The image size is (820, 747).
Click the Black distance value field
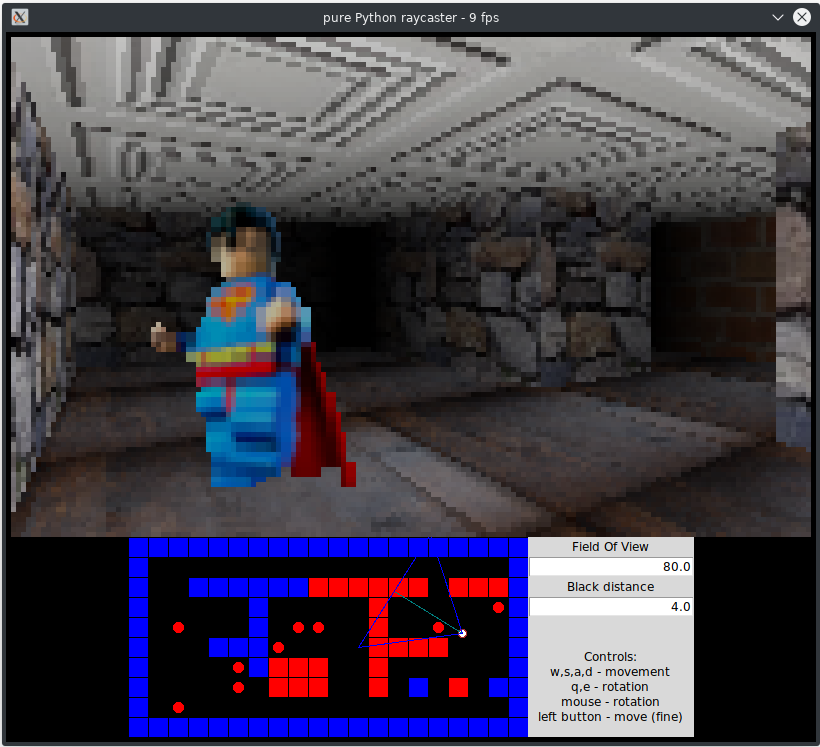(x=611, y=607)
